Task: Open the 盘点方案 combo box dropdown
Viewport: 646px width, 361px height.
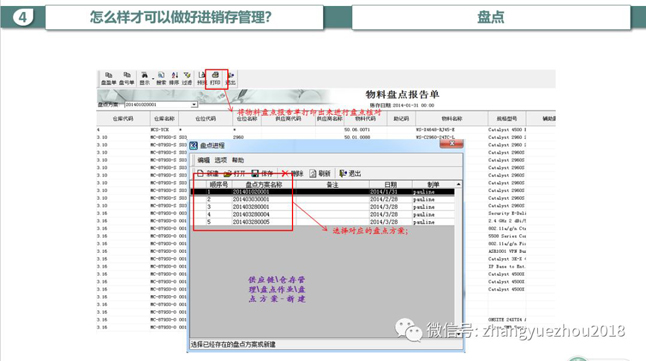Action: (194, 105)
